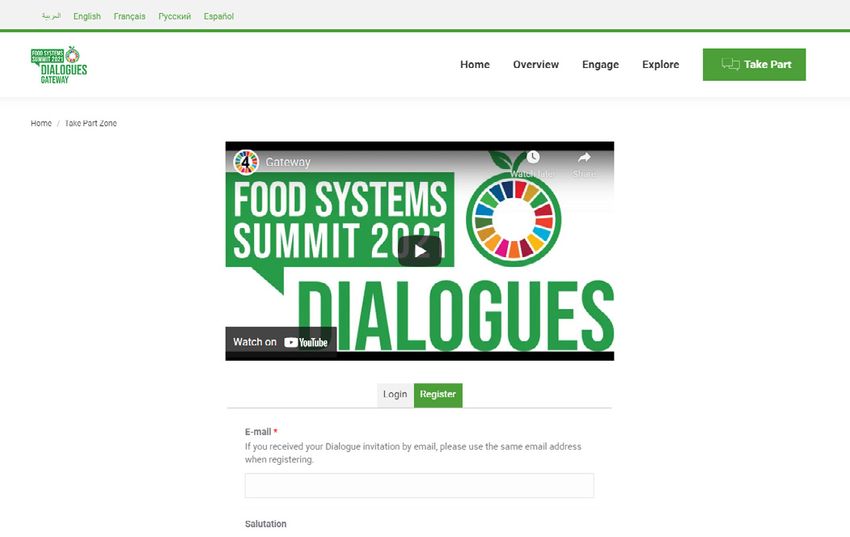Image resolution: width=850 pixels, height=537 pixels.
Task: Click the Watch later clock icon
Action: click(533, 157)
